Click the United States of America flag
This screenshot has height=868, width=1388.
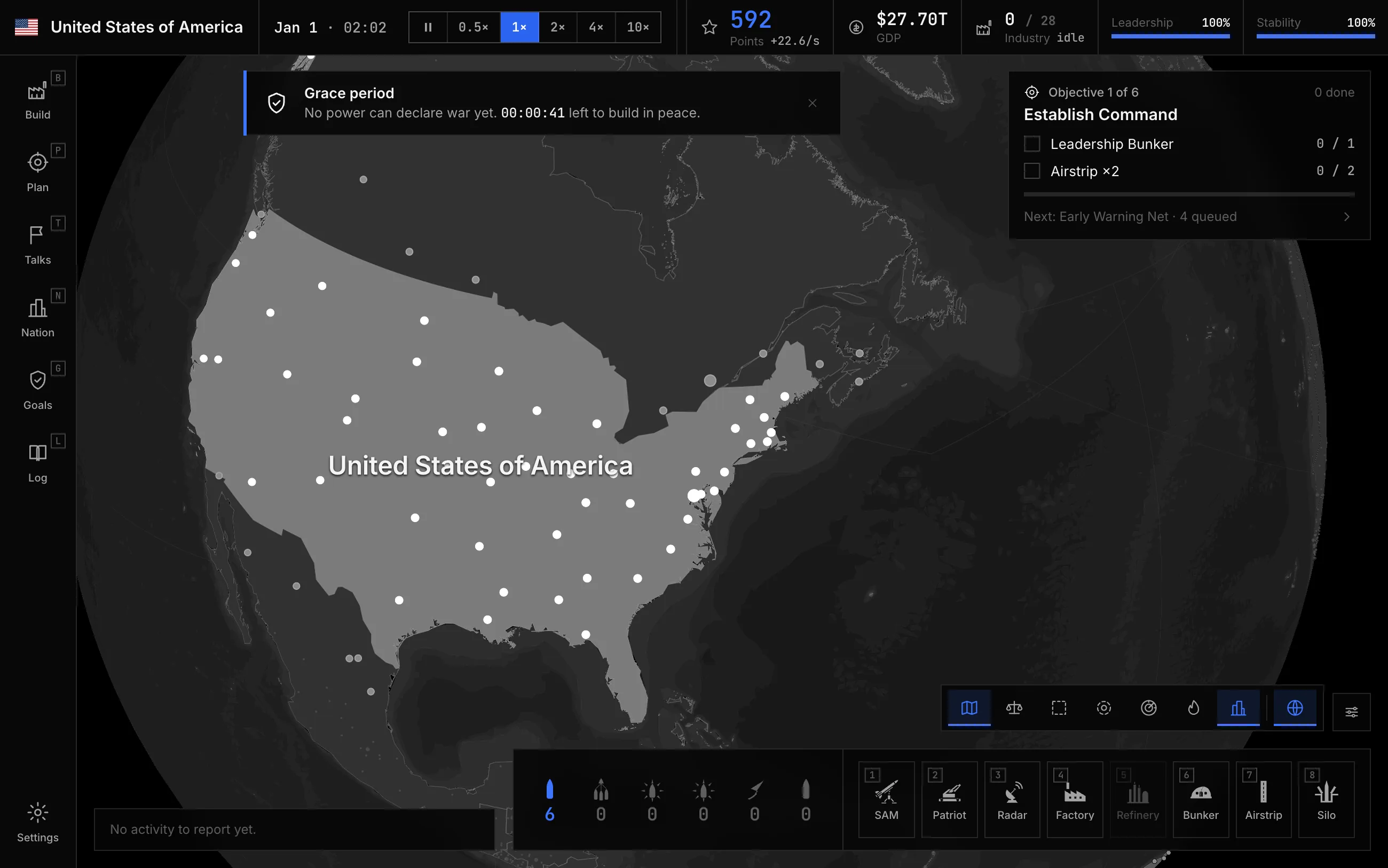coord(26,27)
